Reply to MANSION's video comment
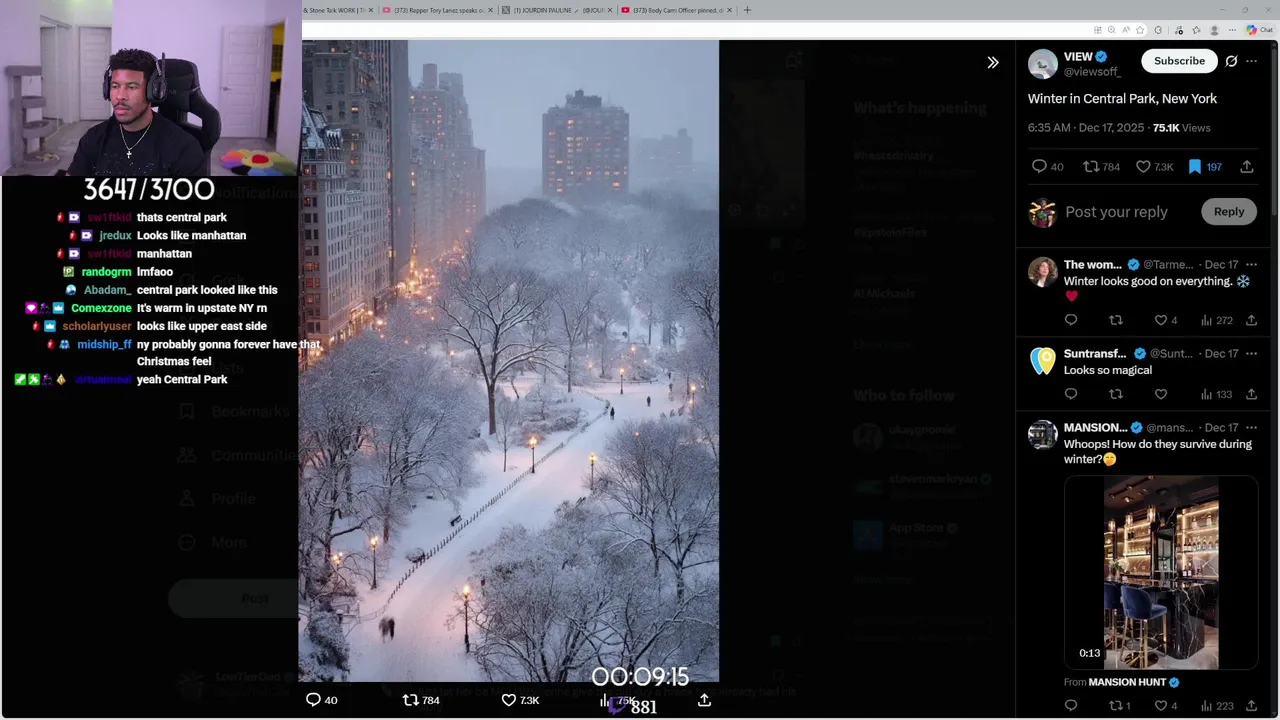Image resolution: width=1280 pixels, height=720 pixels. 1071,705
